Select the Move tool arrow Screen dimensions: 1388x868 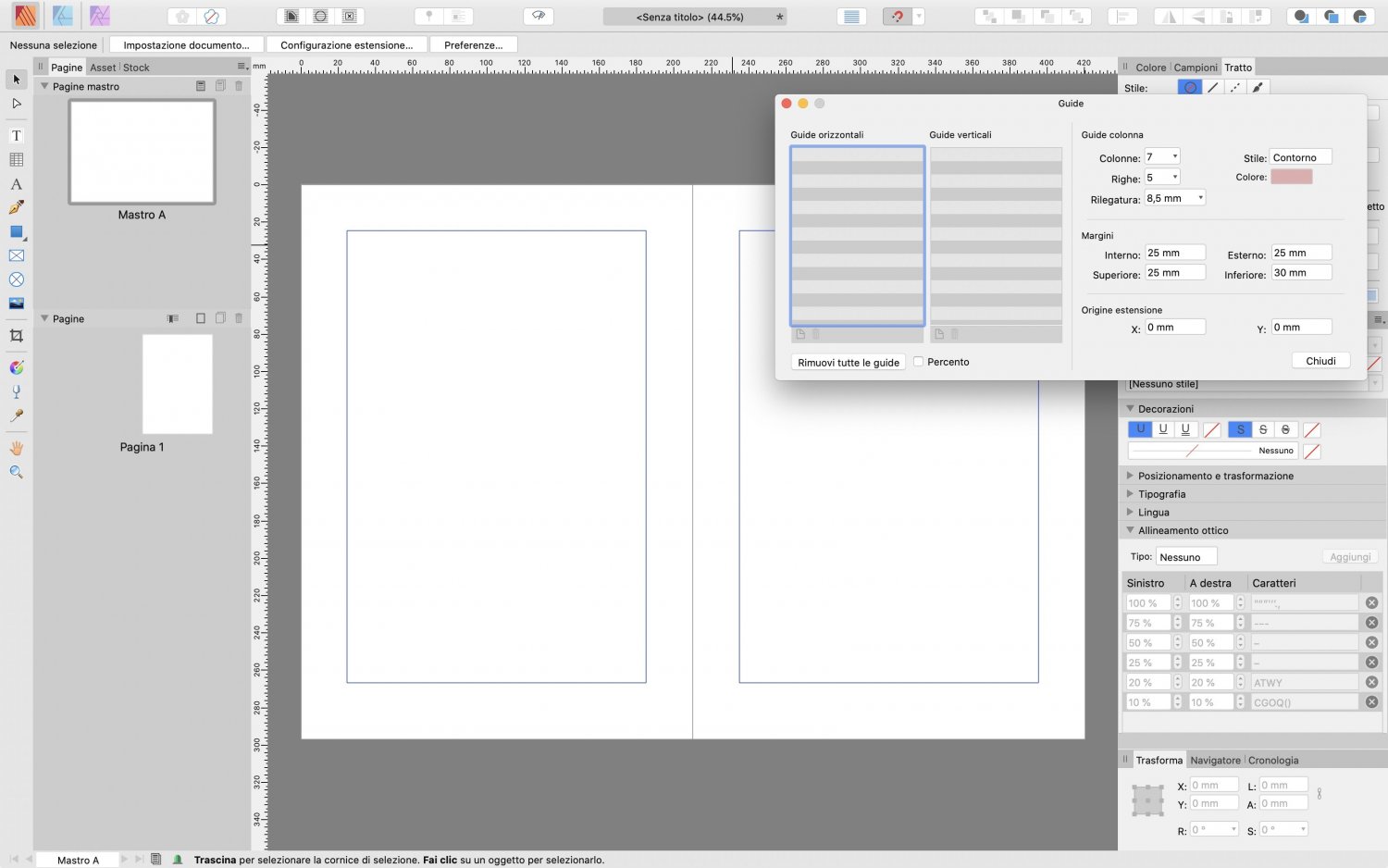16,80
